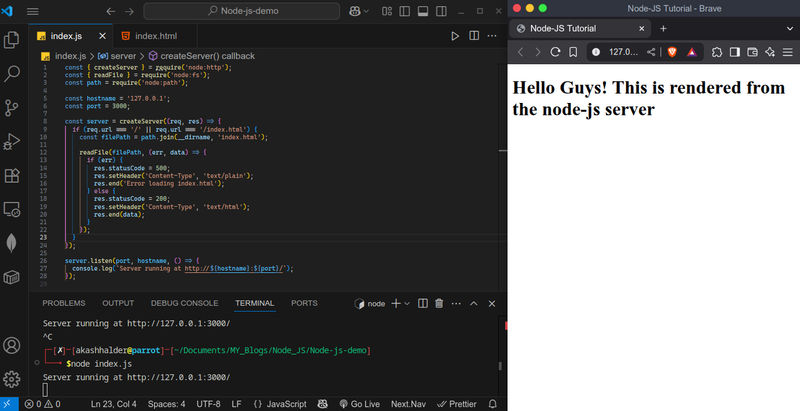
Task: Open the Manage gear in VS Code
Action: [x=11, y=379]
